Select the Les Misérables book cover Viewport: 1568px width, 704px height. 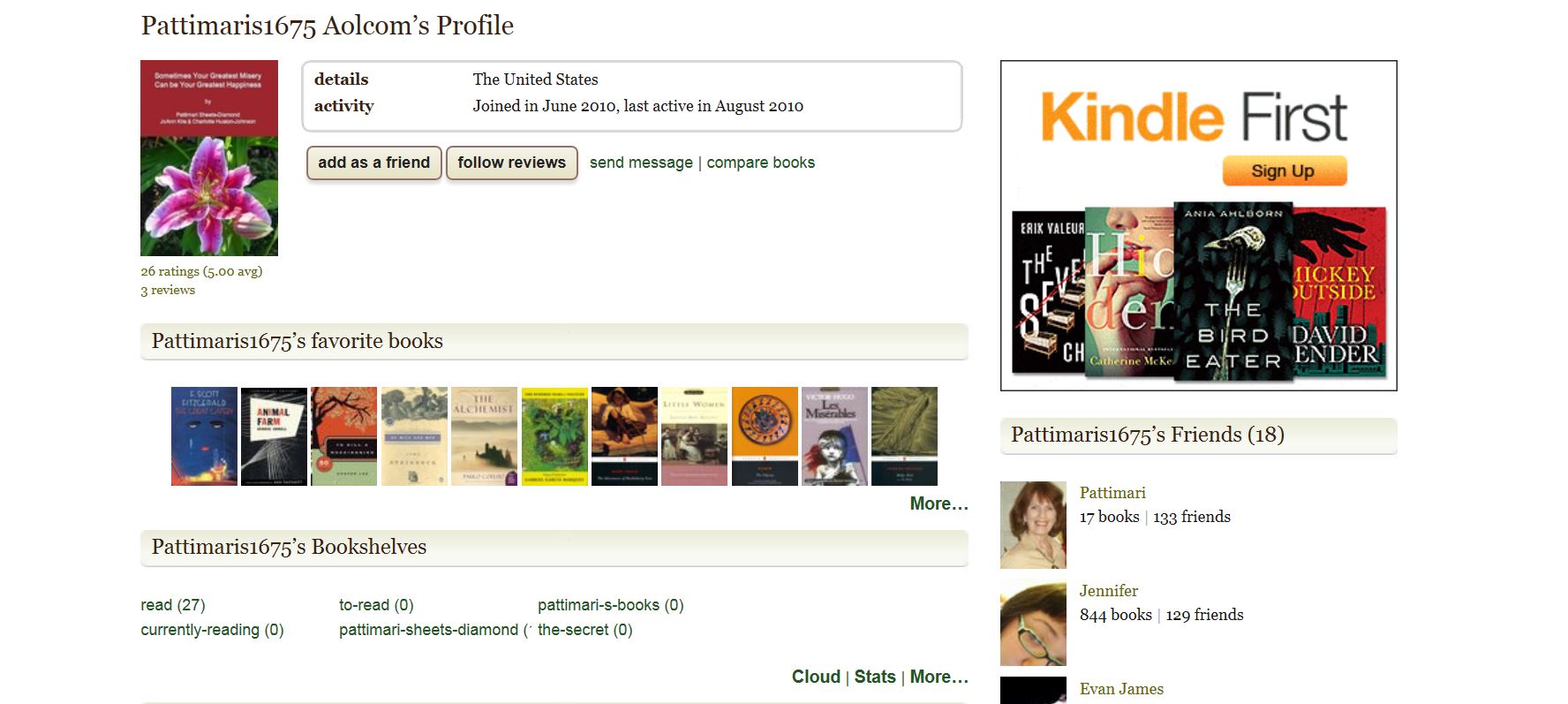tap(834, 436)
